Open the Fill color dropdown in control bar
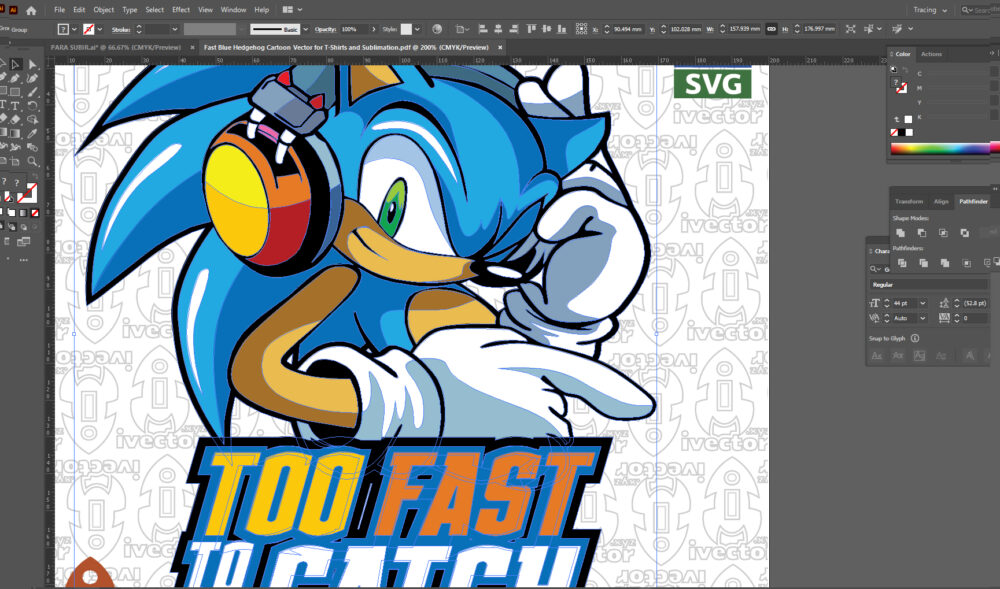 75,29
